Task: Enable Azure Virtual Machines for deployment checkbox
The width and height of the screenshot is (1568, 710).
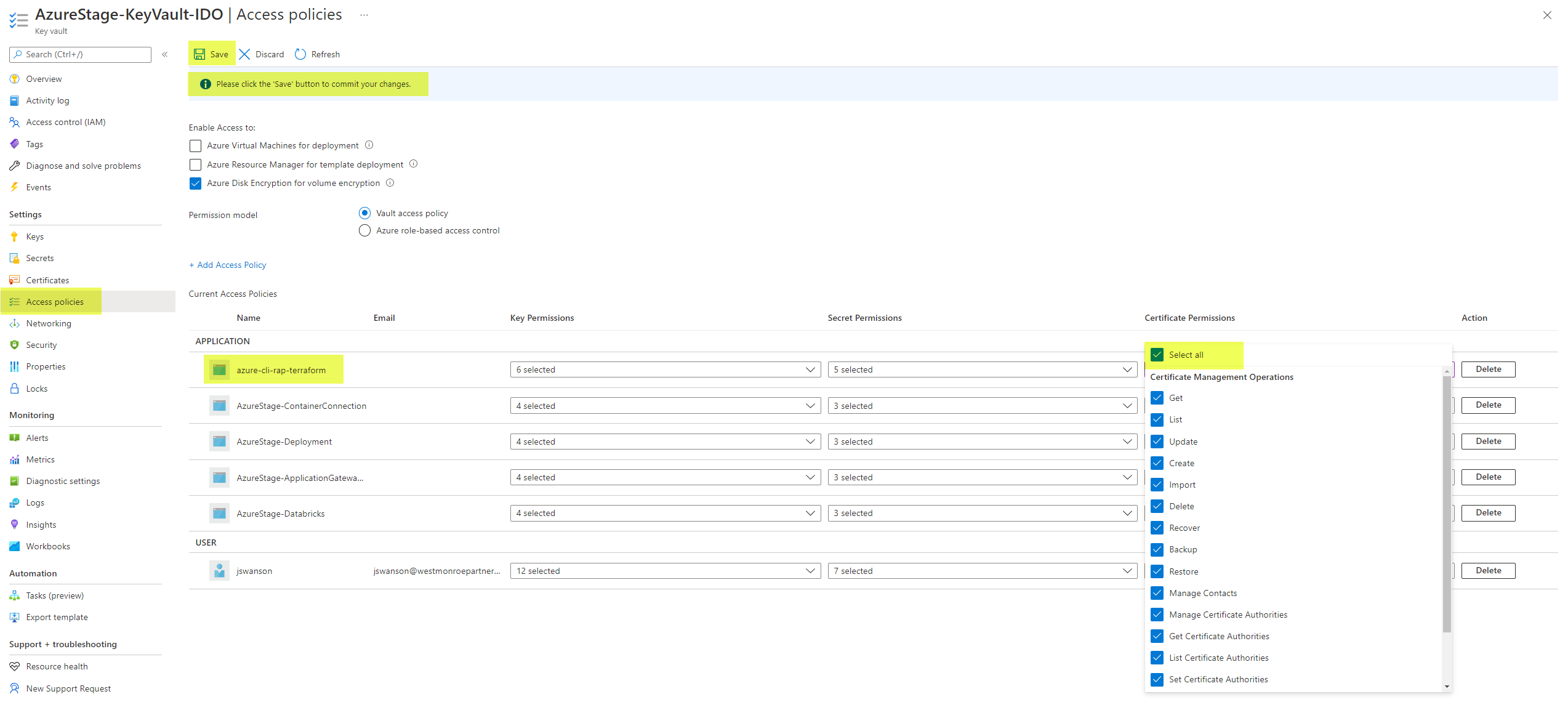Action: (195, 146)
